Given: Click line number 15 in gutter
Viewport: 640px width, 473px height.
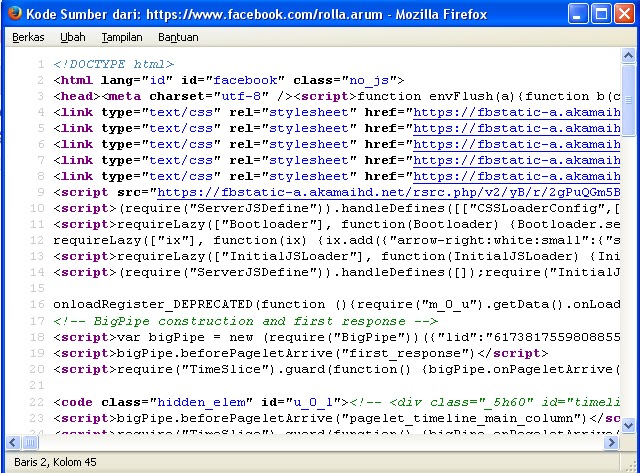Looking at the screenshot, I should click(x=37, y=289).
